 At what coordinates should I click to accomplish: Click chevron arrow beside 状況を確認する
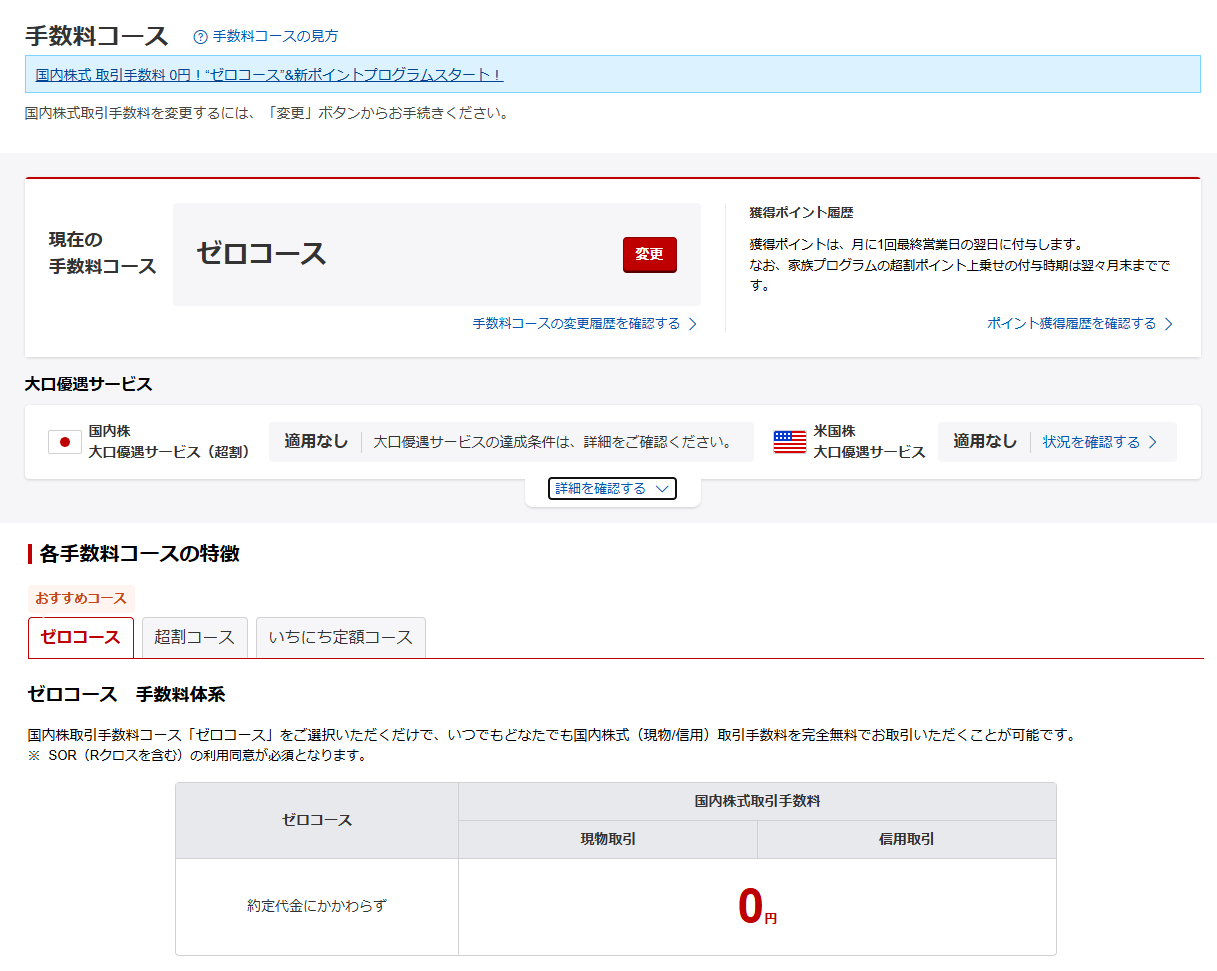(1153, 442)
